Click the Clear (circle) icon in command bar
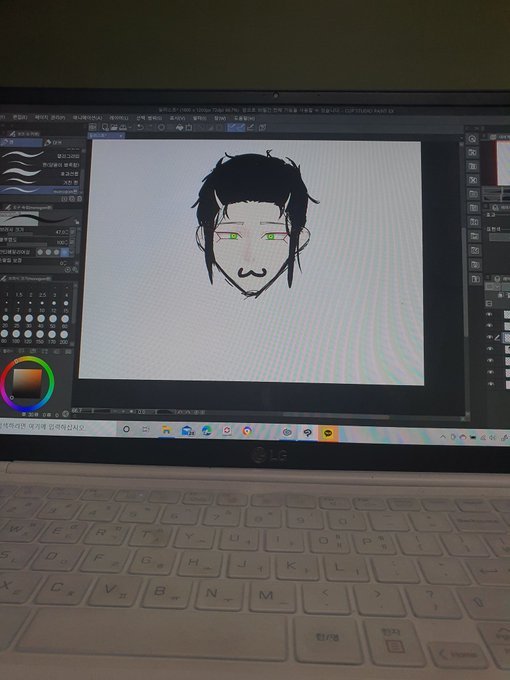The height and width of the screenshot is (680, 510). [161, 127]
